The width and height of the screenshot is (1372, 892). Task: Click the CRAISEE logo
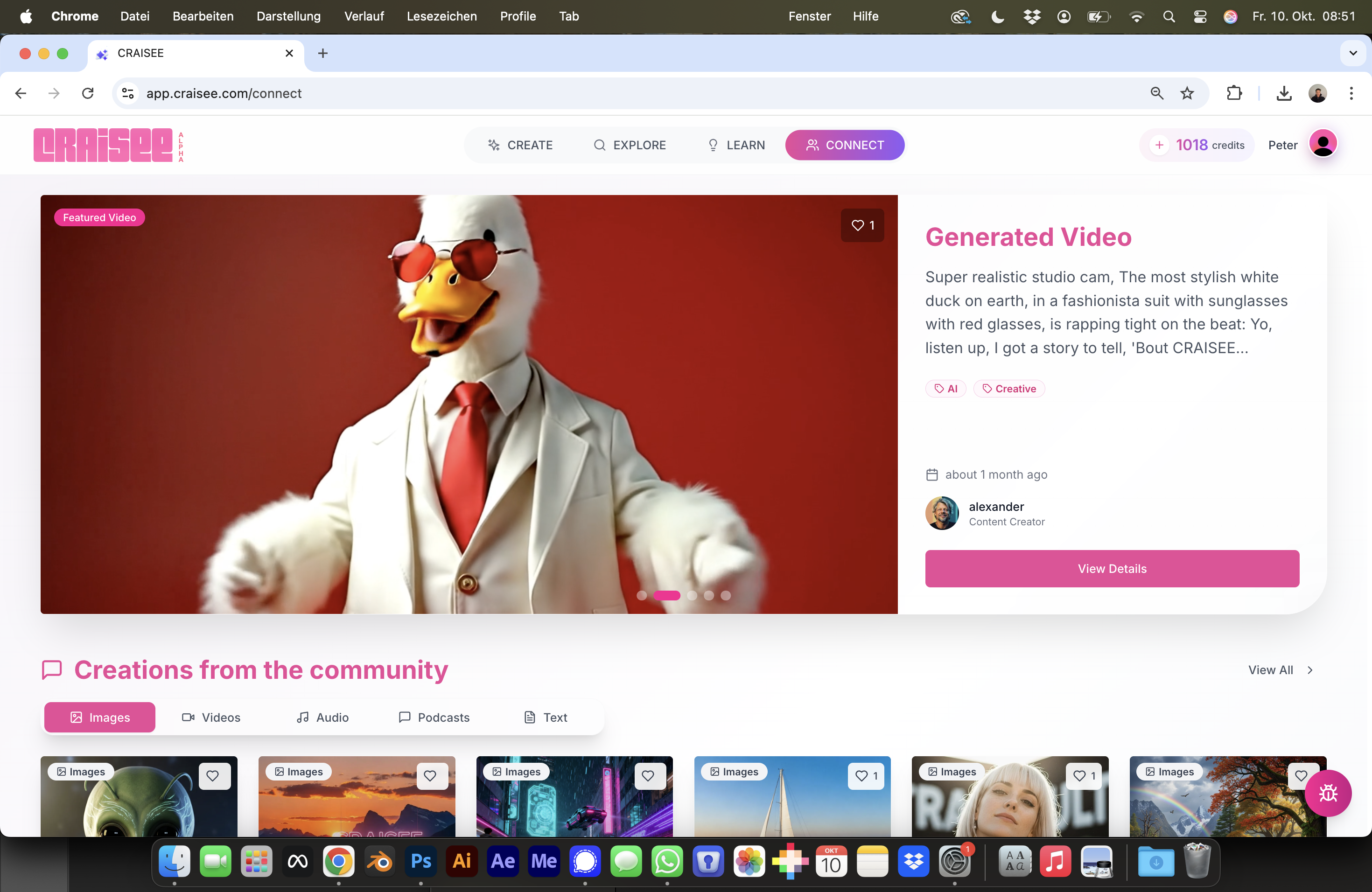click(x=104, y=145)
